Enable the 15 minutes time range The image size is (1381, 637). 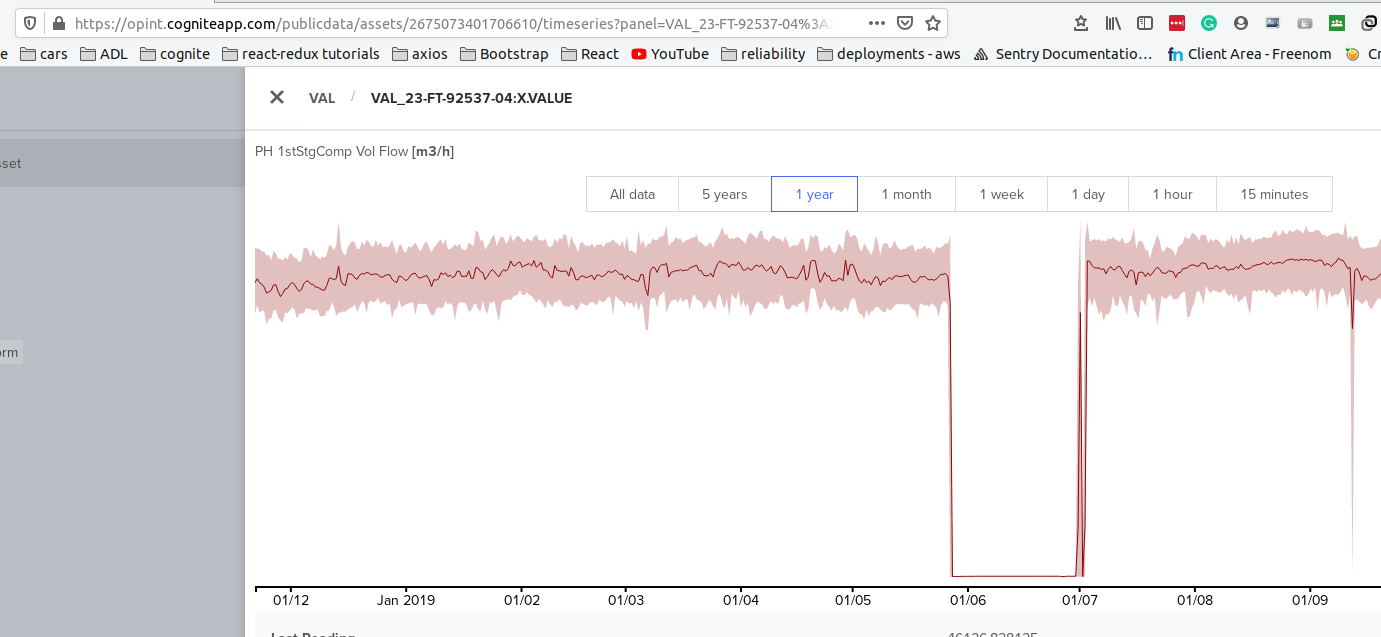[1274, 193]
